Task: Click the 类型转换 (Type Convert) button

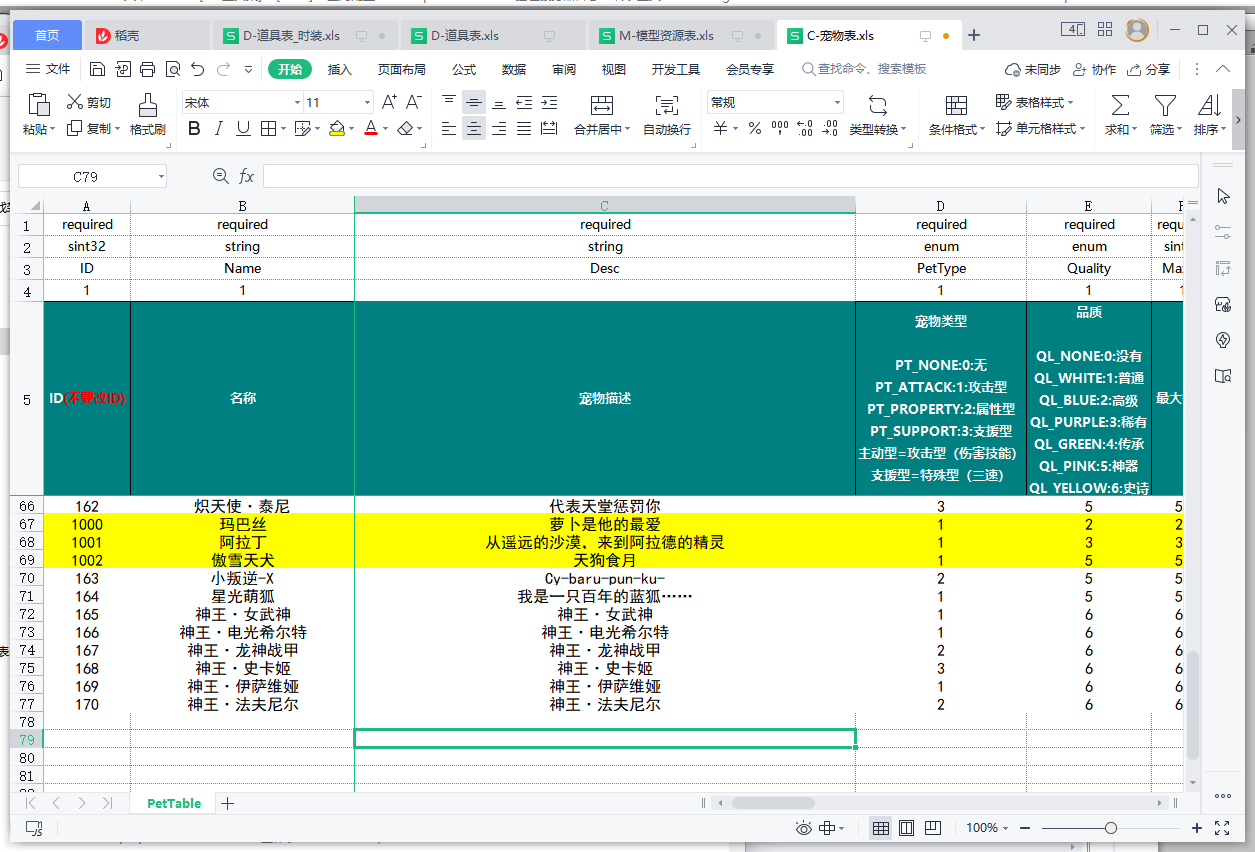Action: (x=878, y=115)
